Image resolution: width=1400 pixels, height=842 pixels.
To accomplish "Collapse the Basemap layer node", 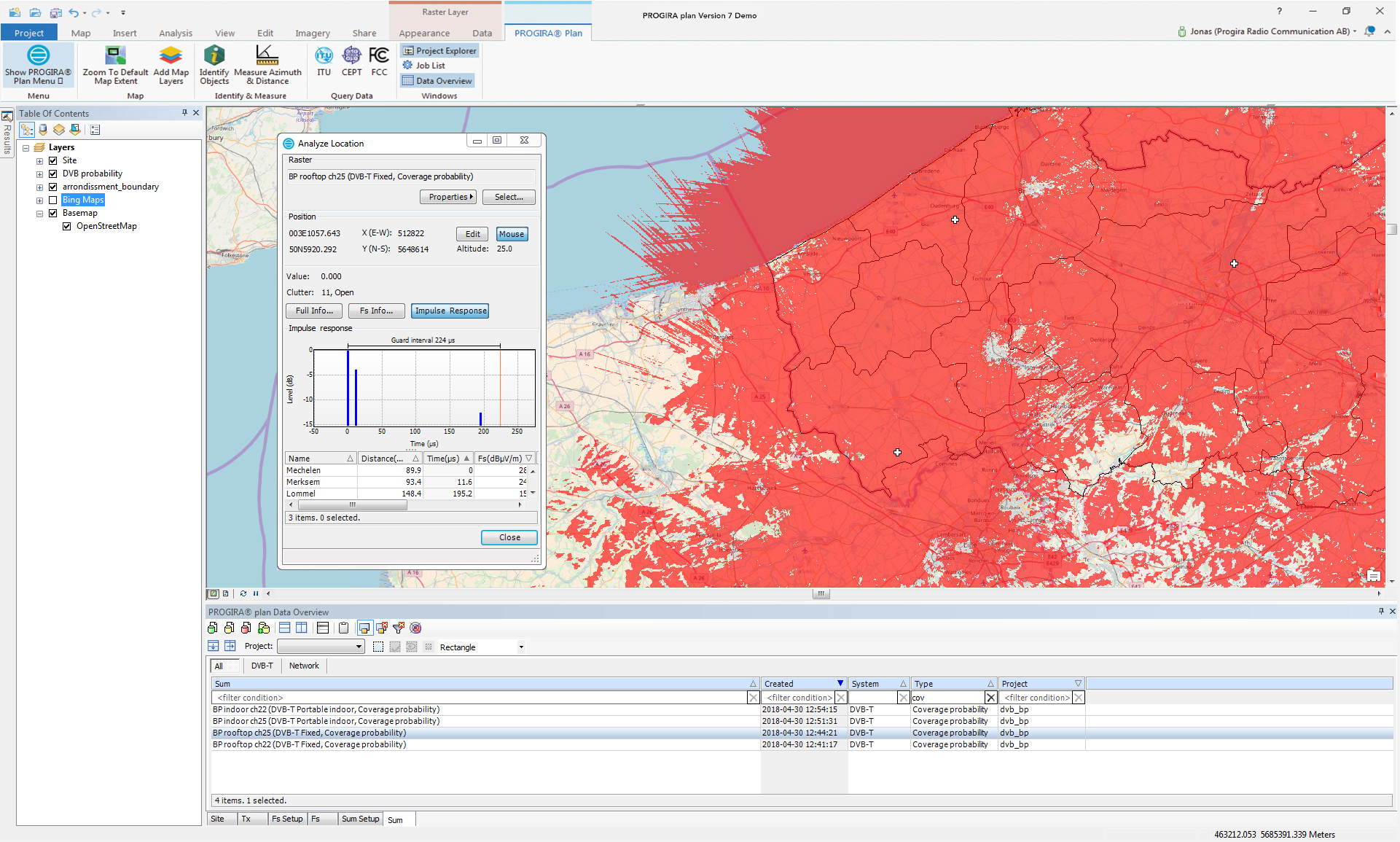I will click(x=39, y=213).
